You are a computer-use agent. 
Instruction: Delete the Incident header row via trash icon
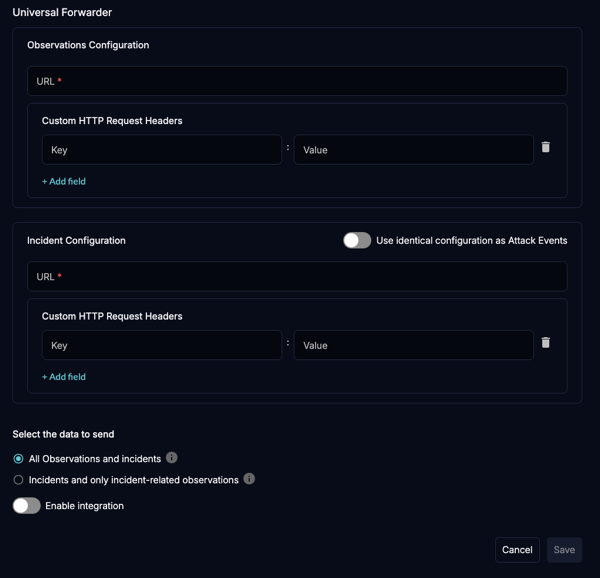(x=546, y=343)
